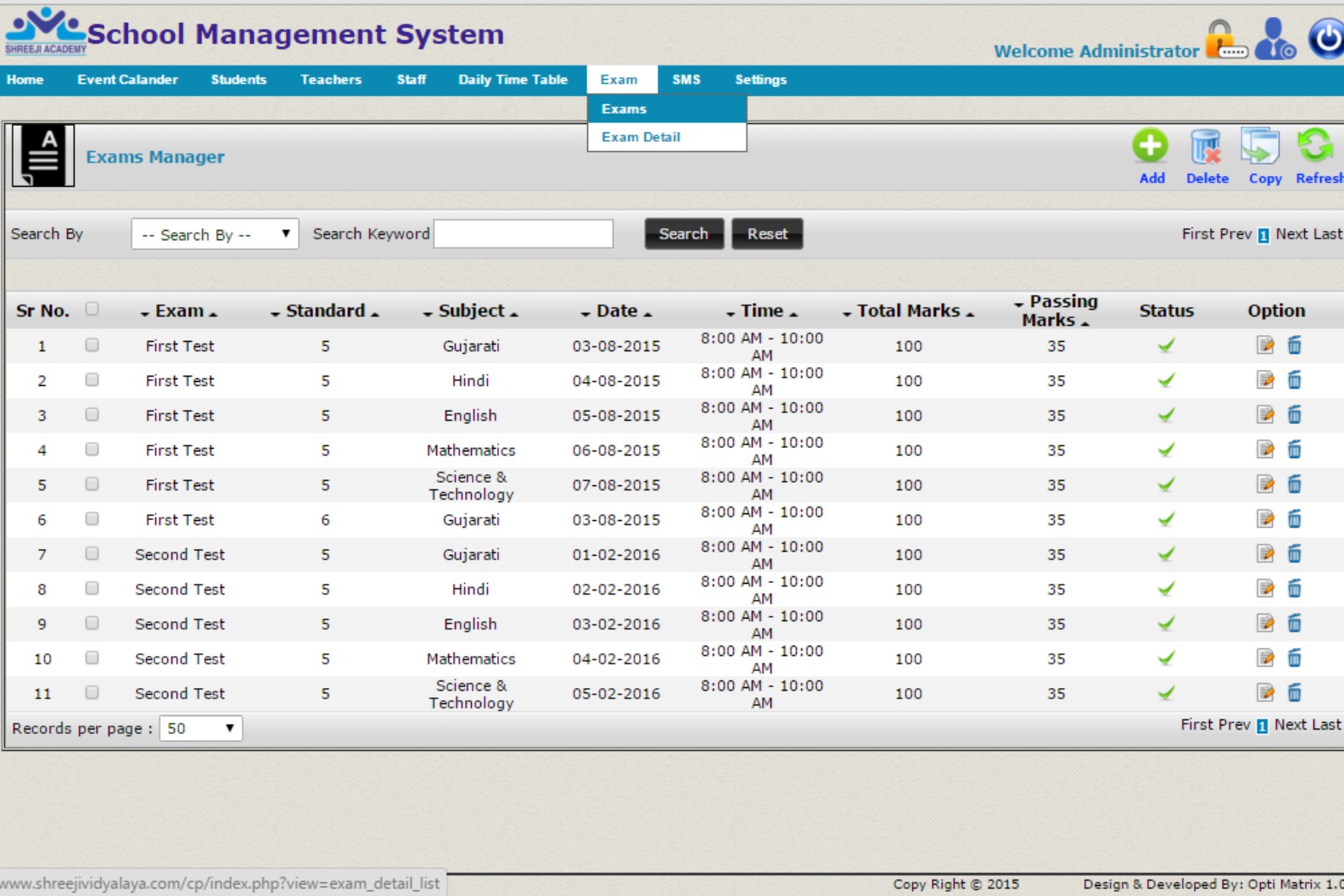Check the checkbox for row 2

pyautogui.click(x=92, y=379)
